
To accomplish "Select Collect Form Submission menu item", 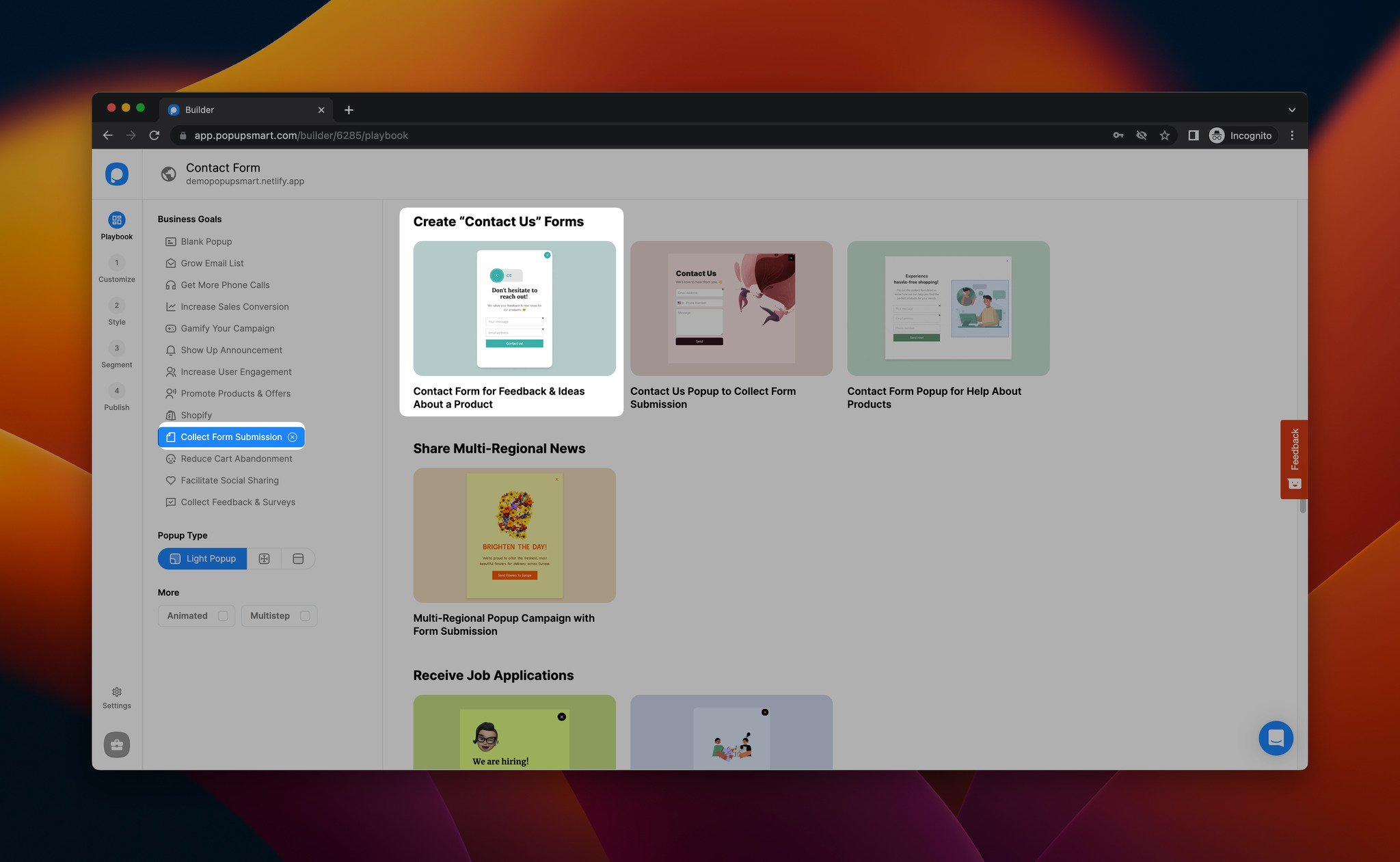I will (x=231, y=437).
